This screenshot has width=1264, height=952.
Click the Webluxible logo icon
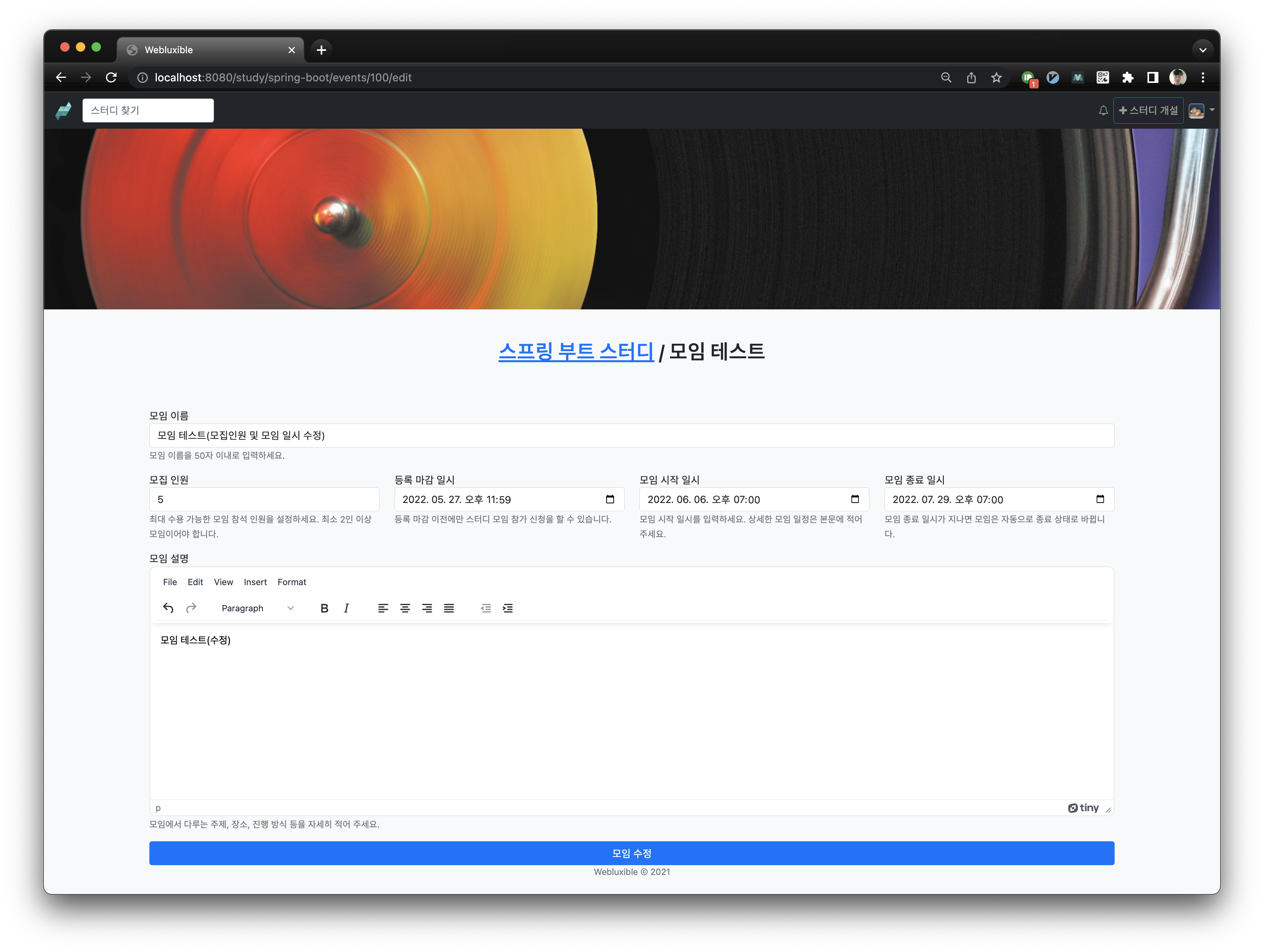pos(63,110)
